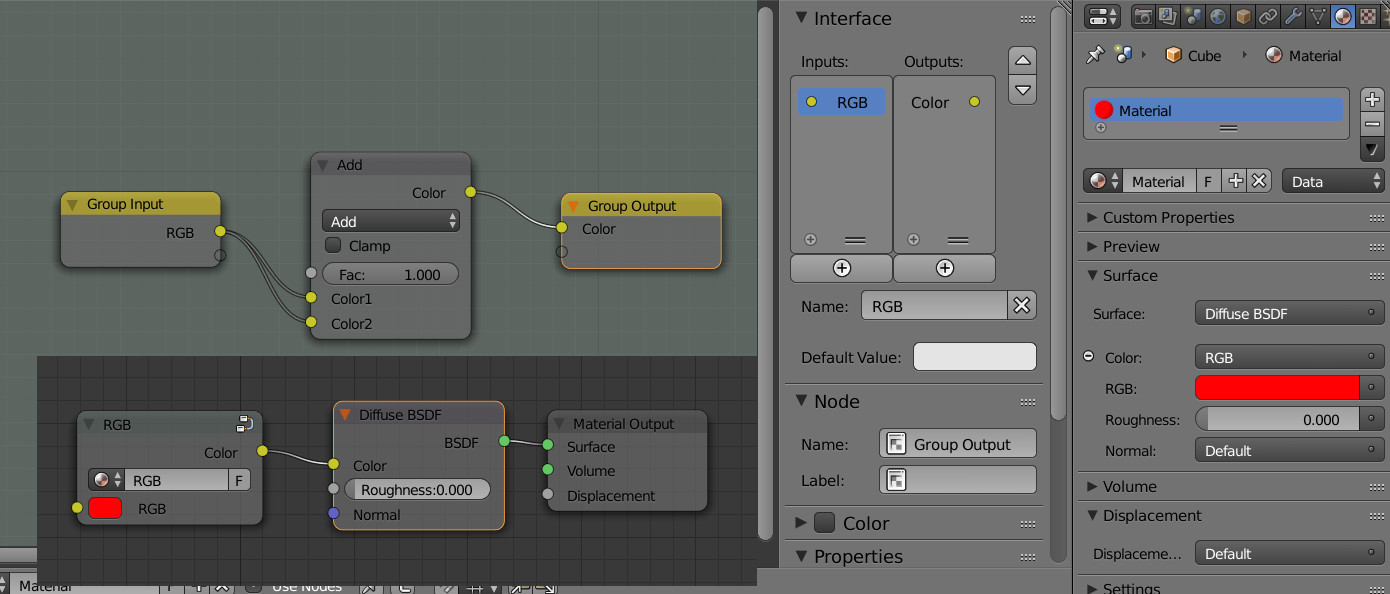Toggle the minus icon beside Color property
The width and height of the screenshot is (1390, 594).
click(1089, 357)
